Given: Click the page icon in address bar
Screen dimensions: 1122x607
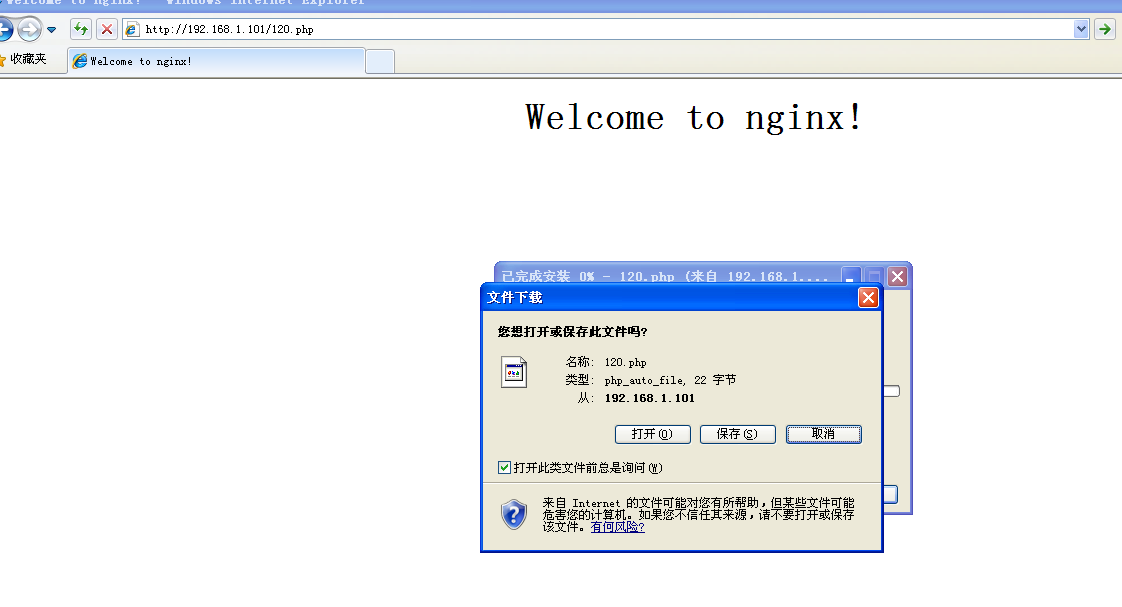Looking at the screenshot, I should (132, 29).
